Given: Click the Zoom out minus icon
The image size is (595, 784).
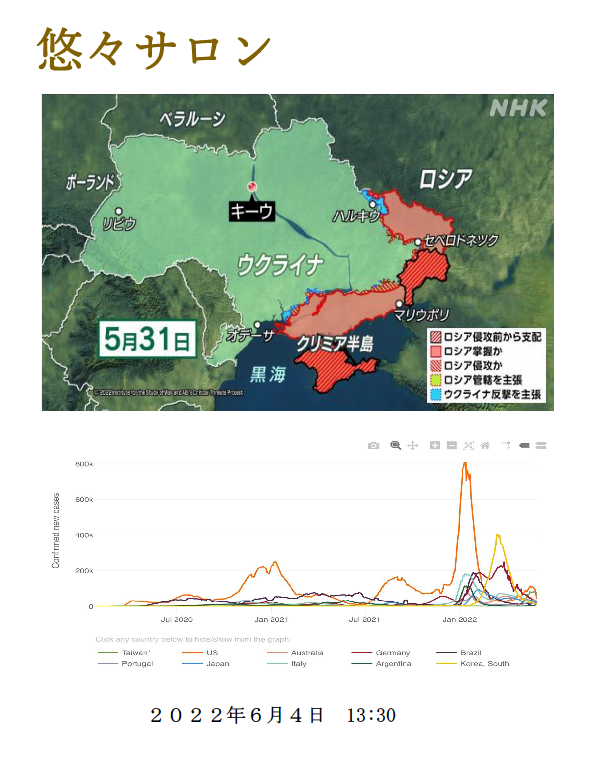Looking at the screenshot, I should tap(452, 445).
